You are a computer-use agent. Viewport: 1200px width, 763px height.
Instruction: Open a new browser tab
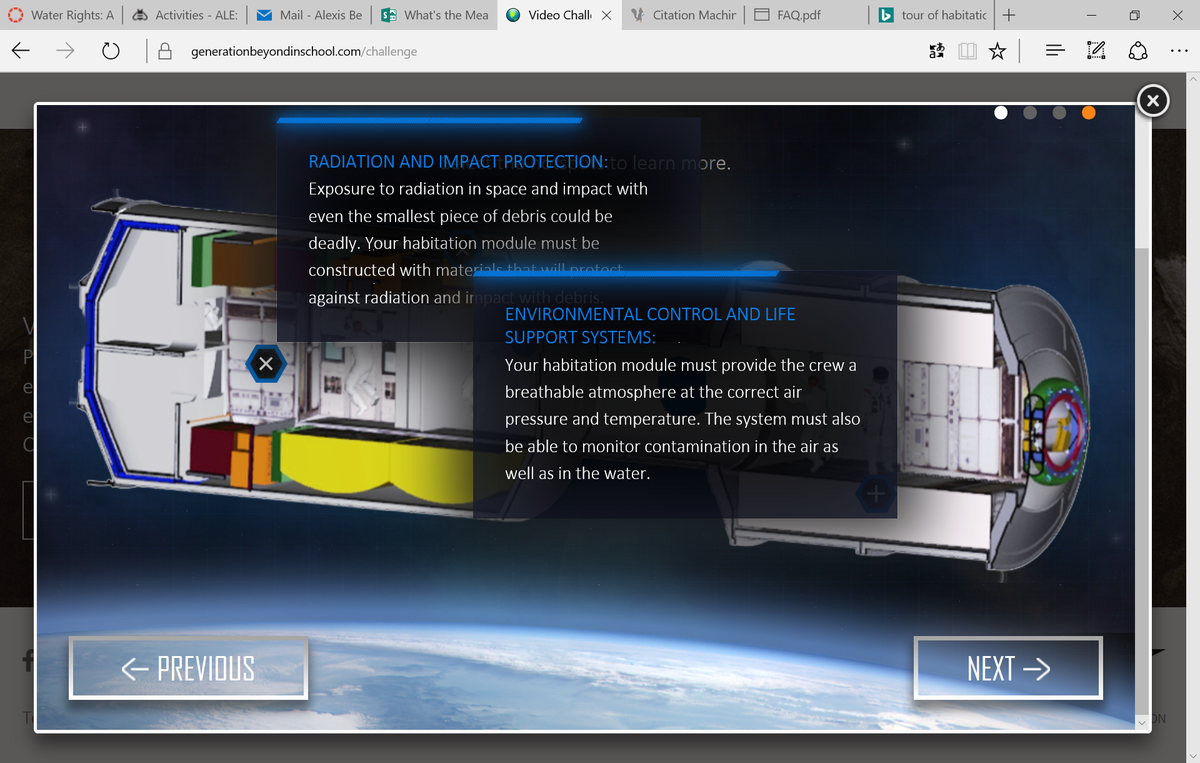[1009, 15]
